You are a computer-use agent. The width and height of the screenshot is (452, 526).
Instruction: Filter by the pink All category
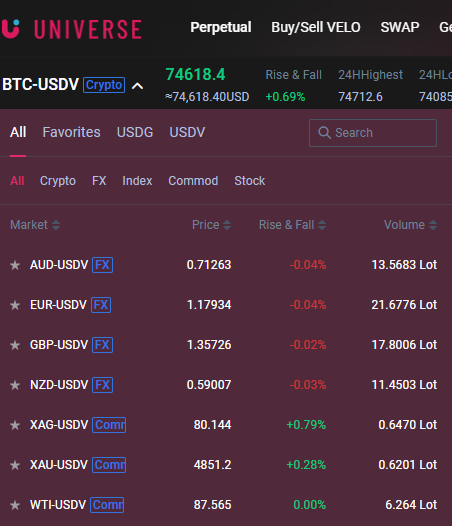point(17,181)
